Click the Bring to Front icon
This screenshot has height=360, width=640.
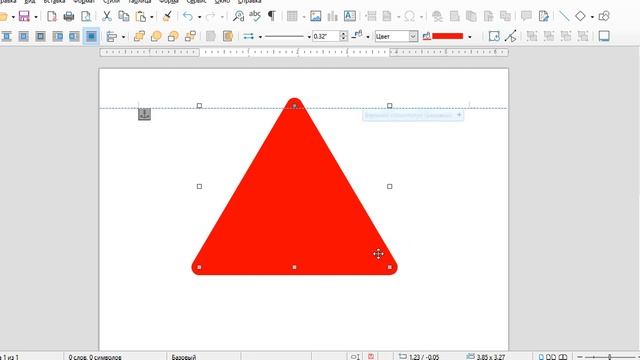[139, 36]
